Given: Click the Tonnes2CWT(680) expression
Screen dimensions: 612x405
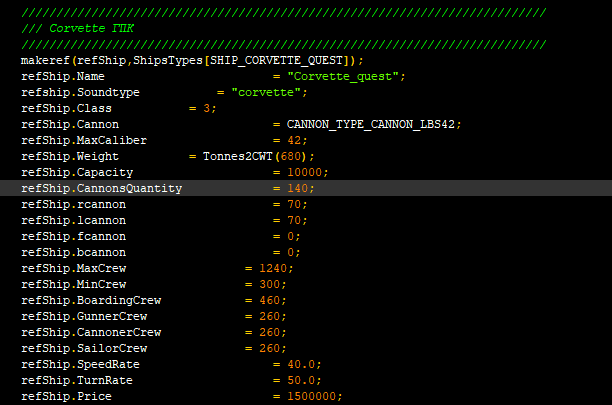Looking at the screenshot, I should tap(255, 156).
